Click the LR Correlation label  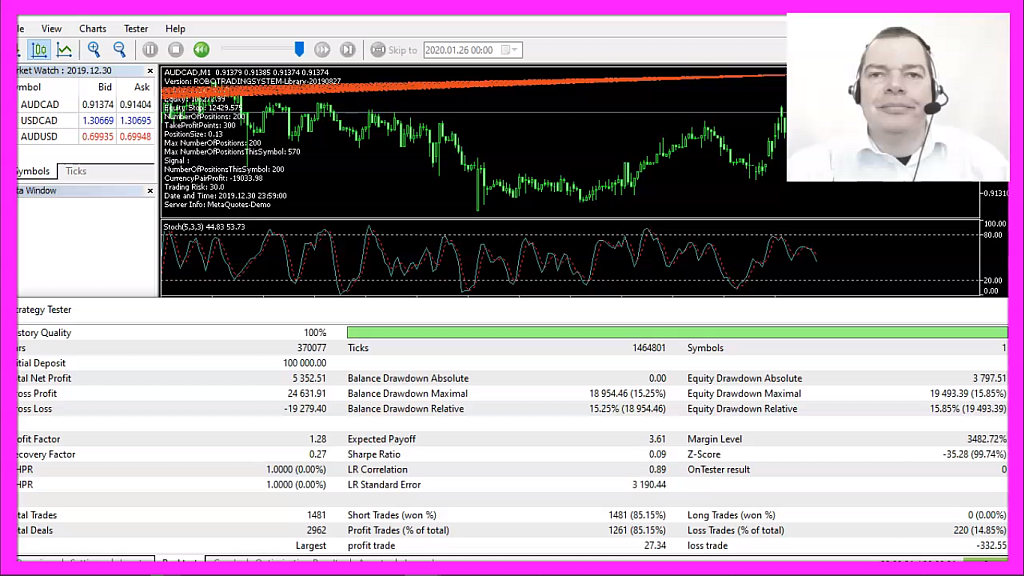pyautogui.click(x=377, y=469)
